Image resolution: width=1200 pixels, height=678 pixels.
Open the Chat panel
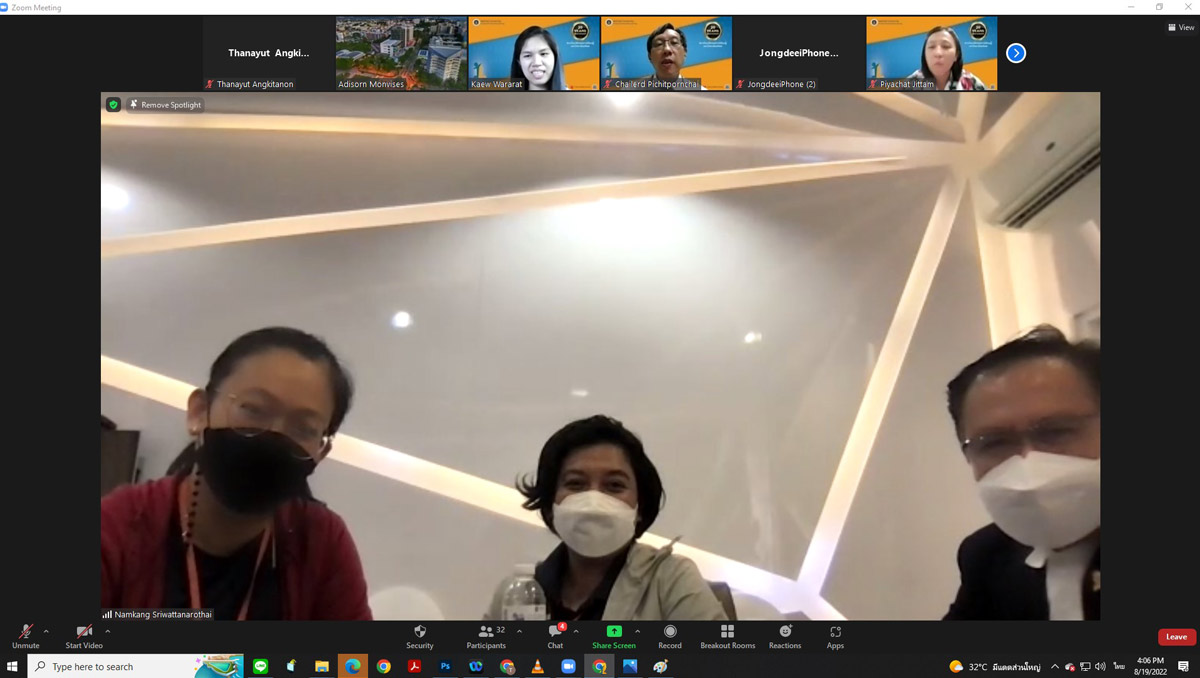click(555, 636)
